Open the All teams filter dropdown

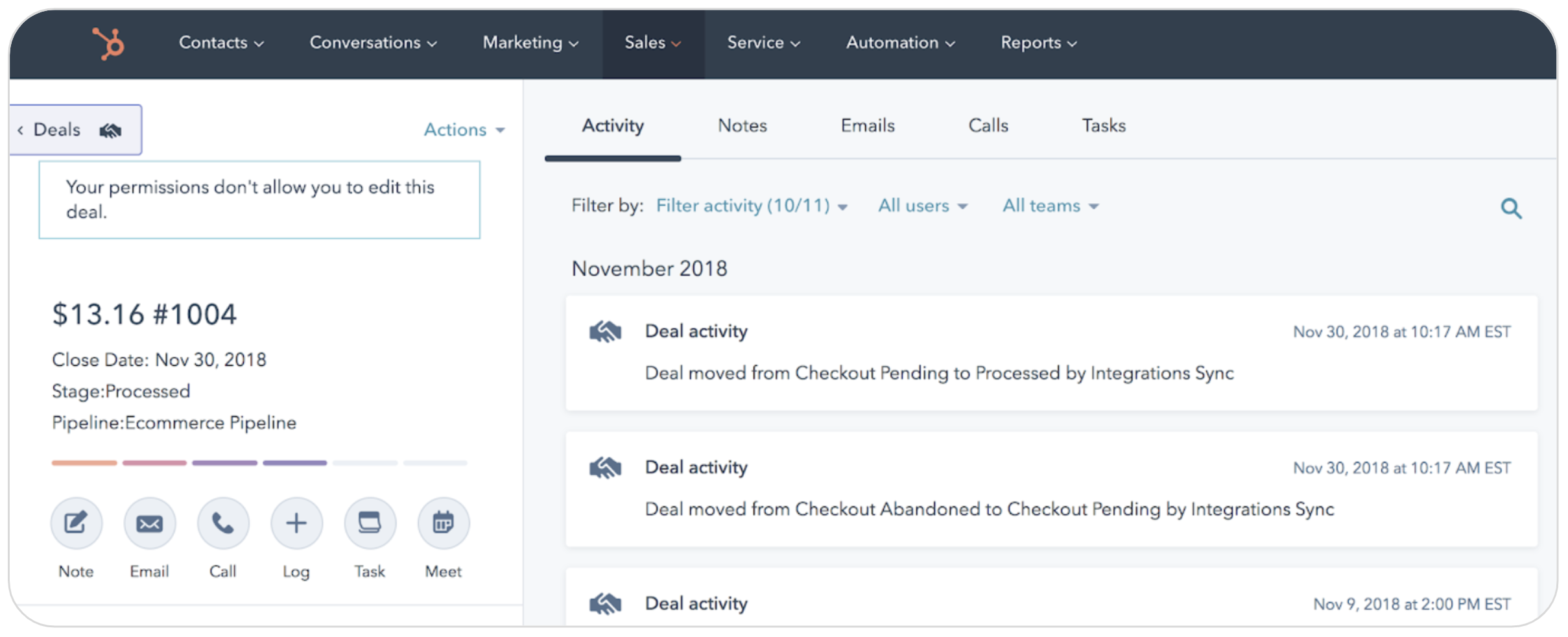pos(1050,206)
